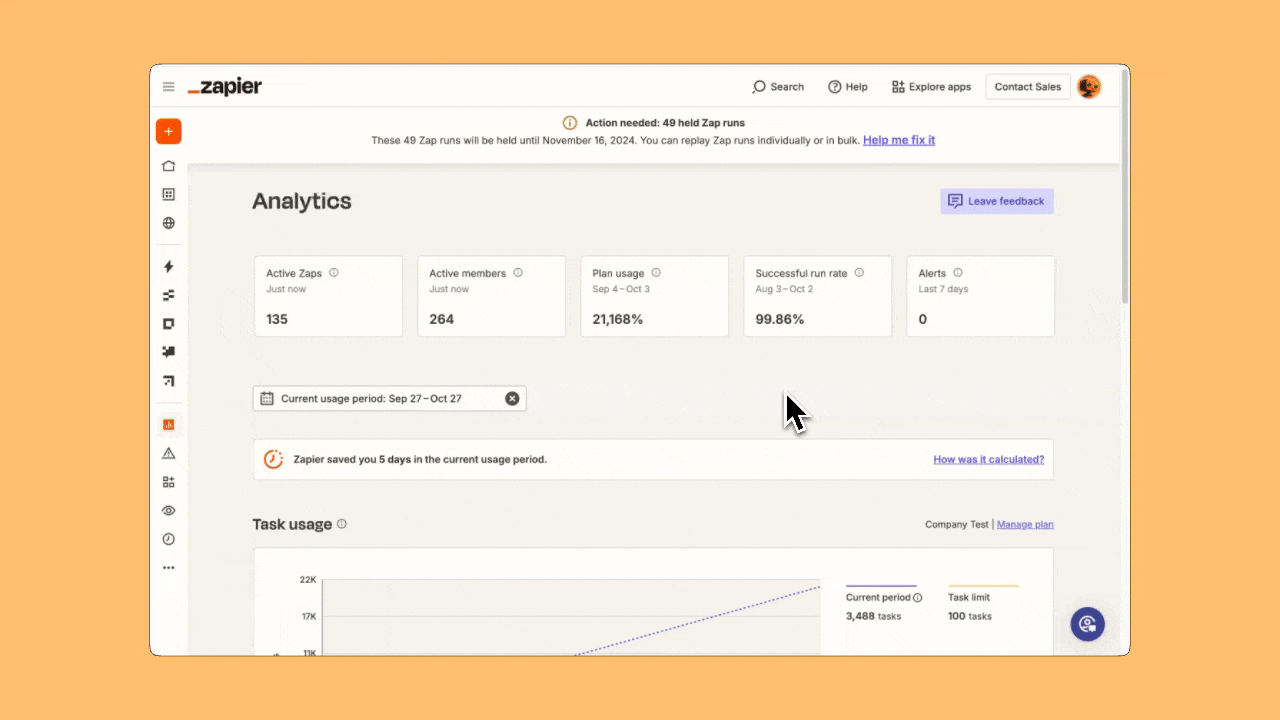This screenshot has height=720, width=1280.
Task: Open the Active members stat card
Action: point(491,296)
